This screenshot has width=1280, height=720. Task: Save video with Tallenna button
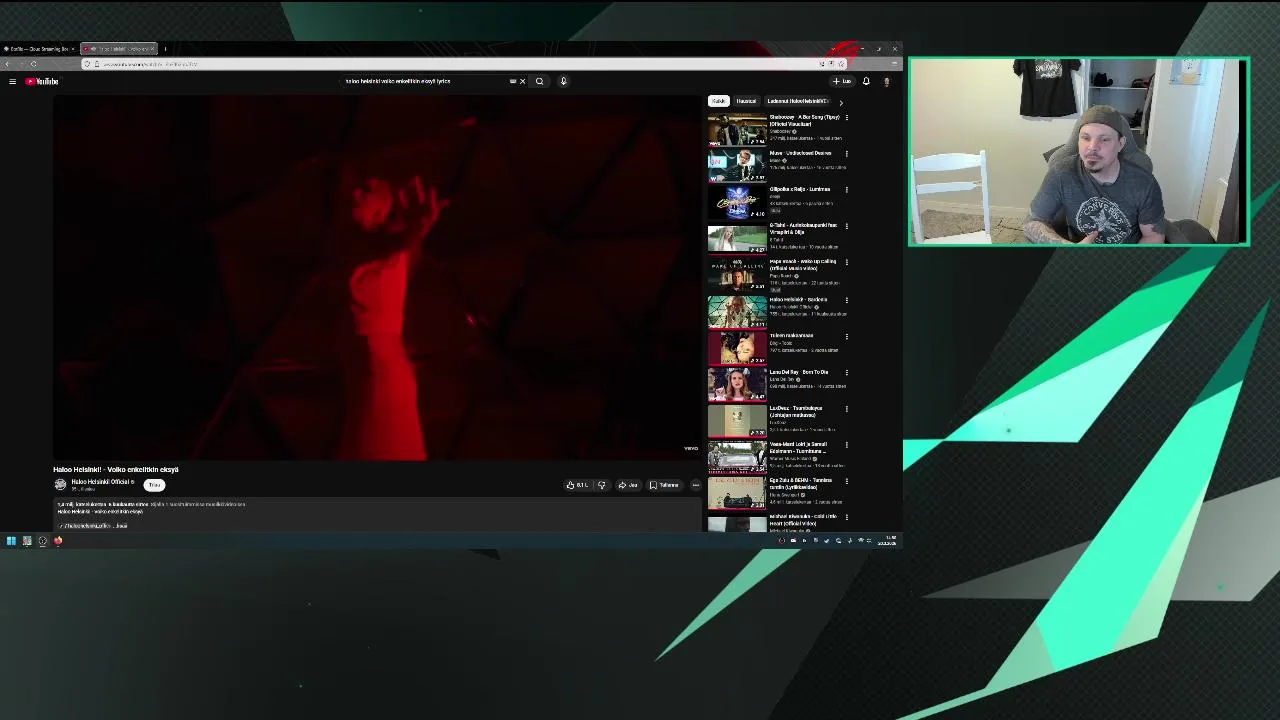coord(664,485)
